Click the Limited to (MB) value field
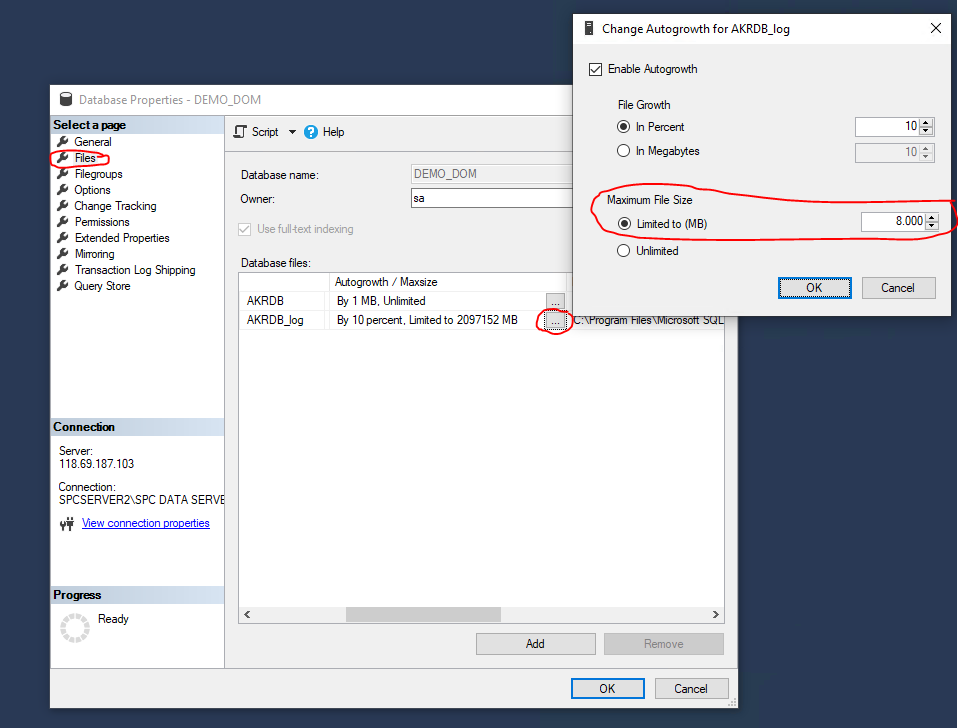 [x=892, y=222]
